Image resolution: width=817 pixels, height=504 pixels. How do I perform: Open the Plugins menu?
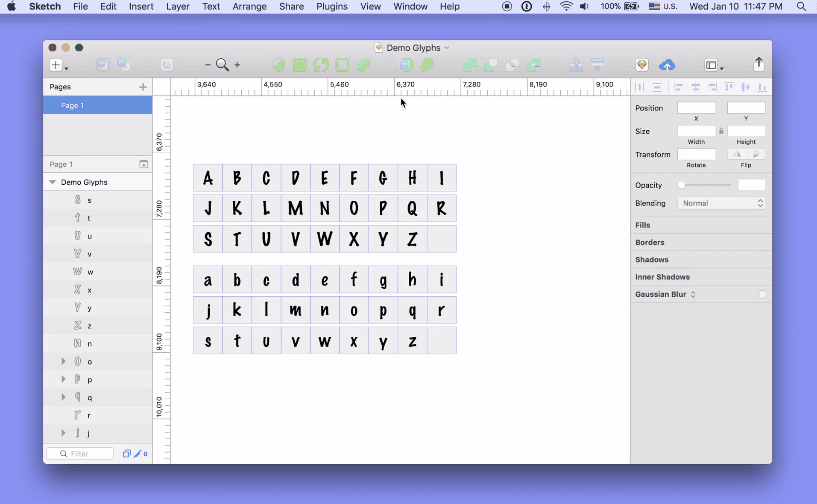(331, 7)
